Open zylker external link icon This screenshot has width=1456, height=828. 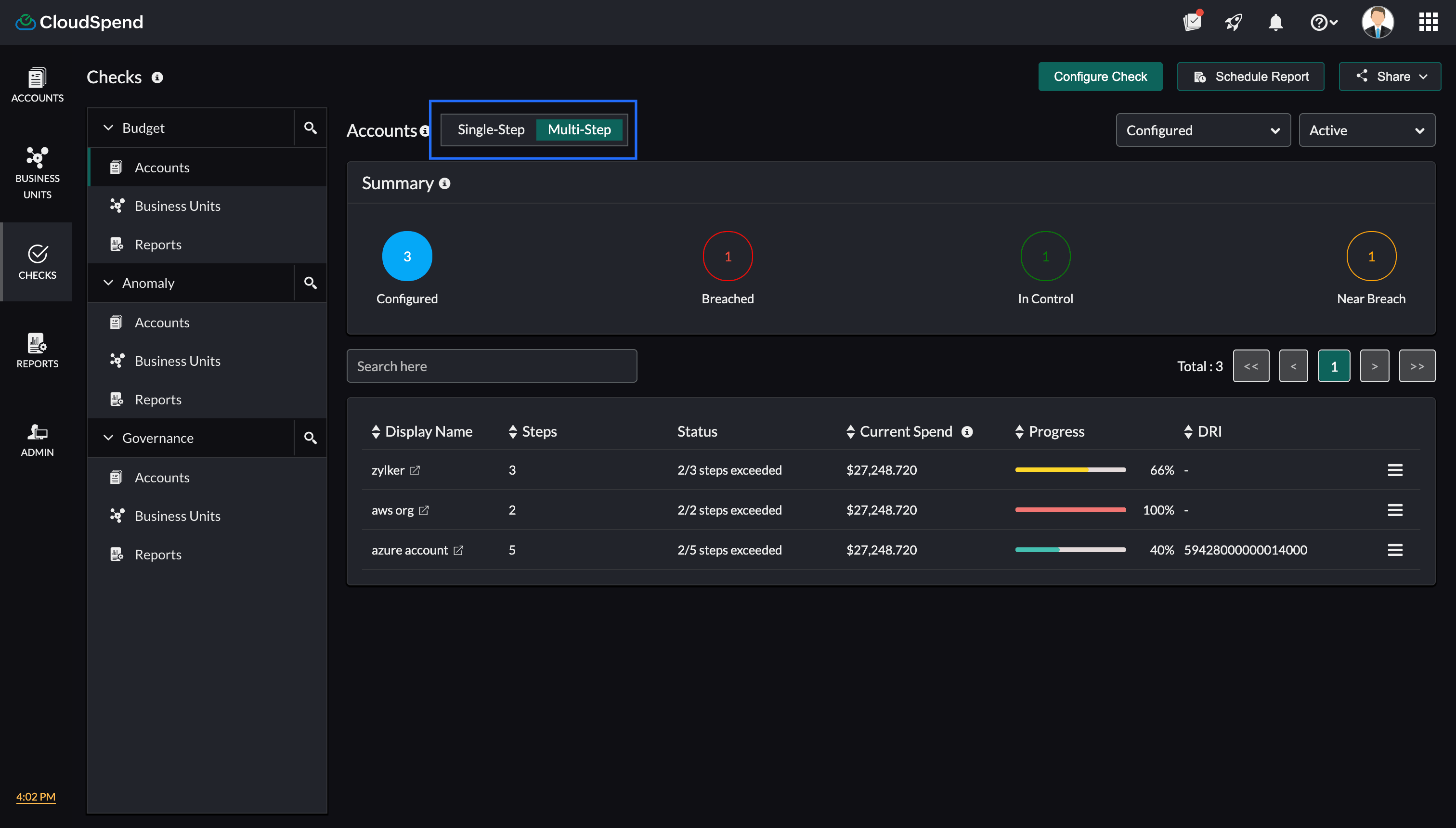(415, 470)
